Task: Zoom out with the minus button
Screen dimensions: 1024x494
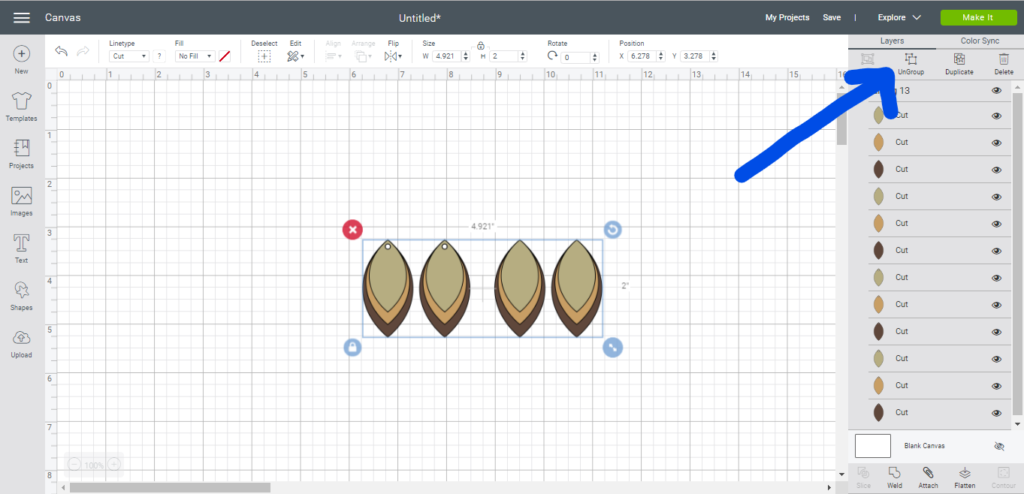Action: 74,465
